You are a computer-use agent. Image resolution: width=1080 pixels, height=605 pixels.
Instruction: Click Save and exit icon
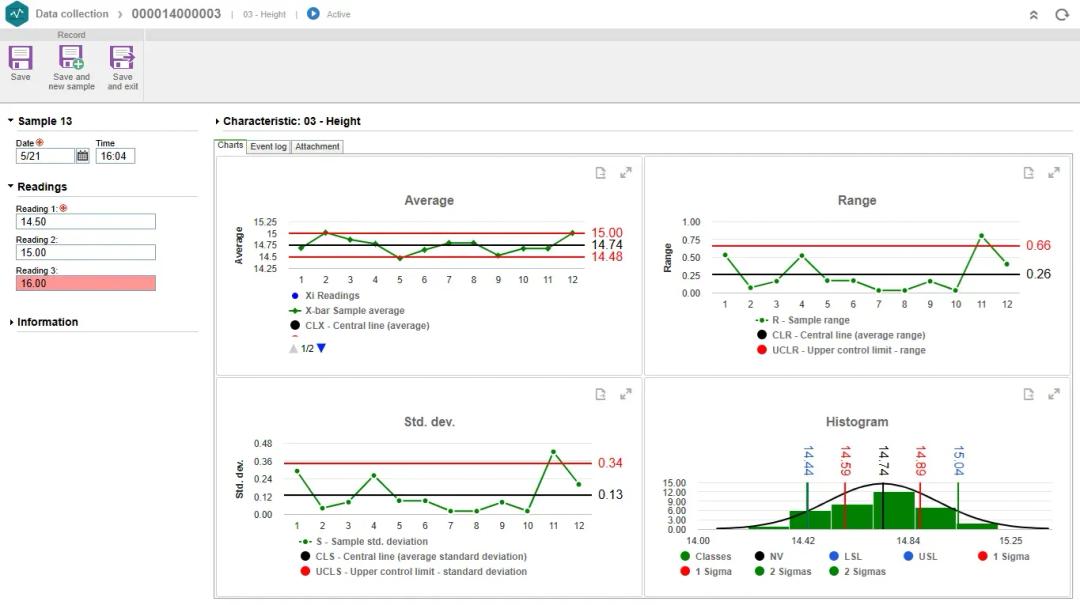122,59
